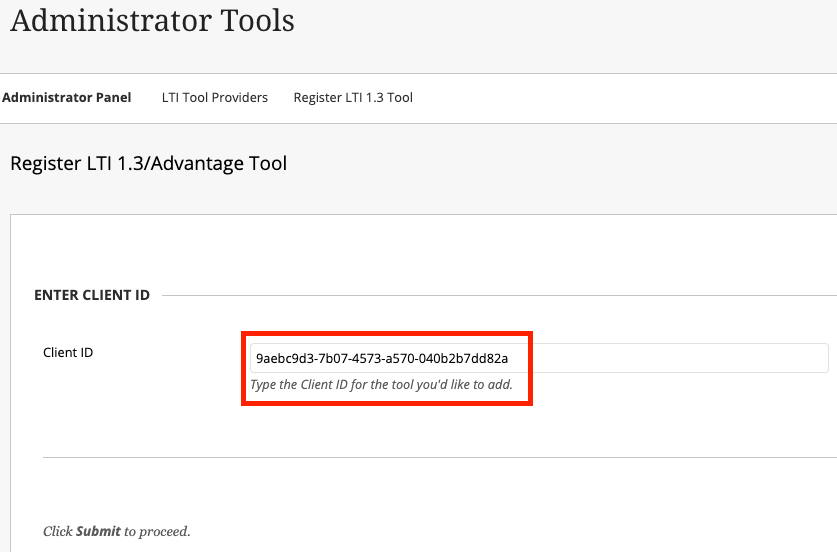Screen dimensions: 837x552
Task: Click 'Advantage Tool' in the page title
Action: click(234, 163)
